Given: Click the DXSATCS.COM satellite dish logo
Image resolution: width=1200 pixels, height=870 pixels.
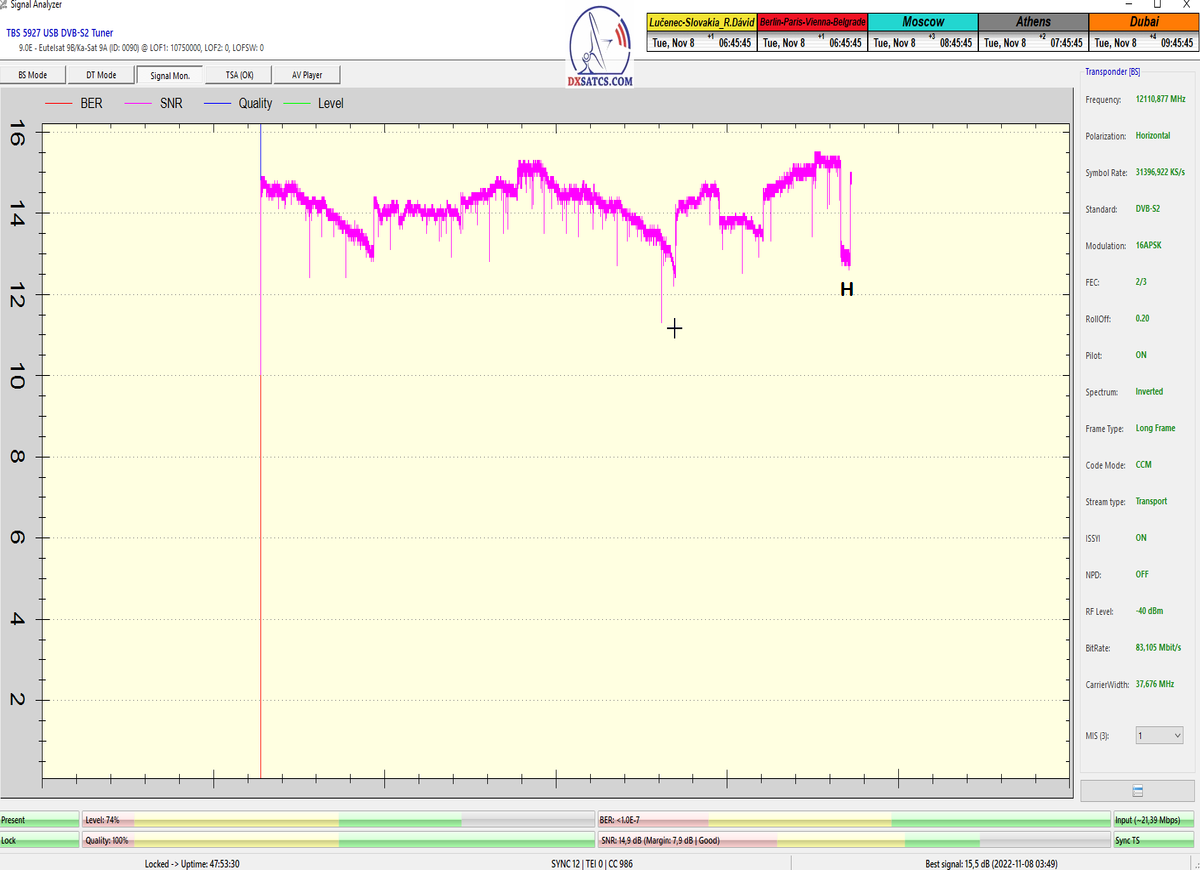Looking at the screenshot, I should pyautogui.click(x=599, y=48).
